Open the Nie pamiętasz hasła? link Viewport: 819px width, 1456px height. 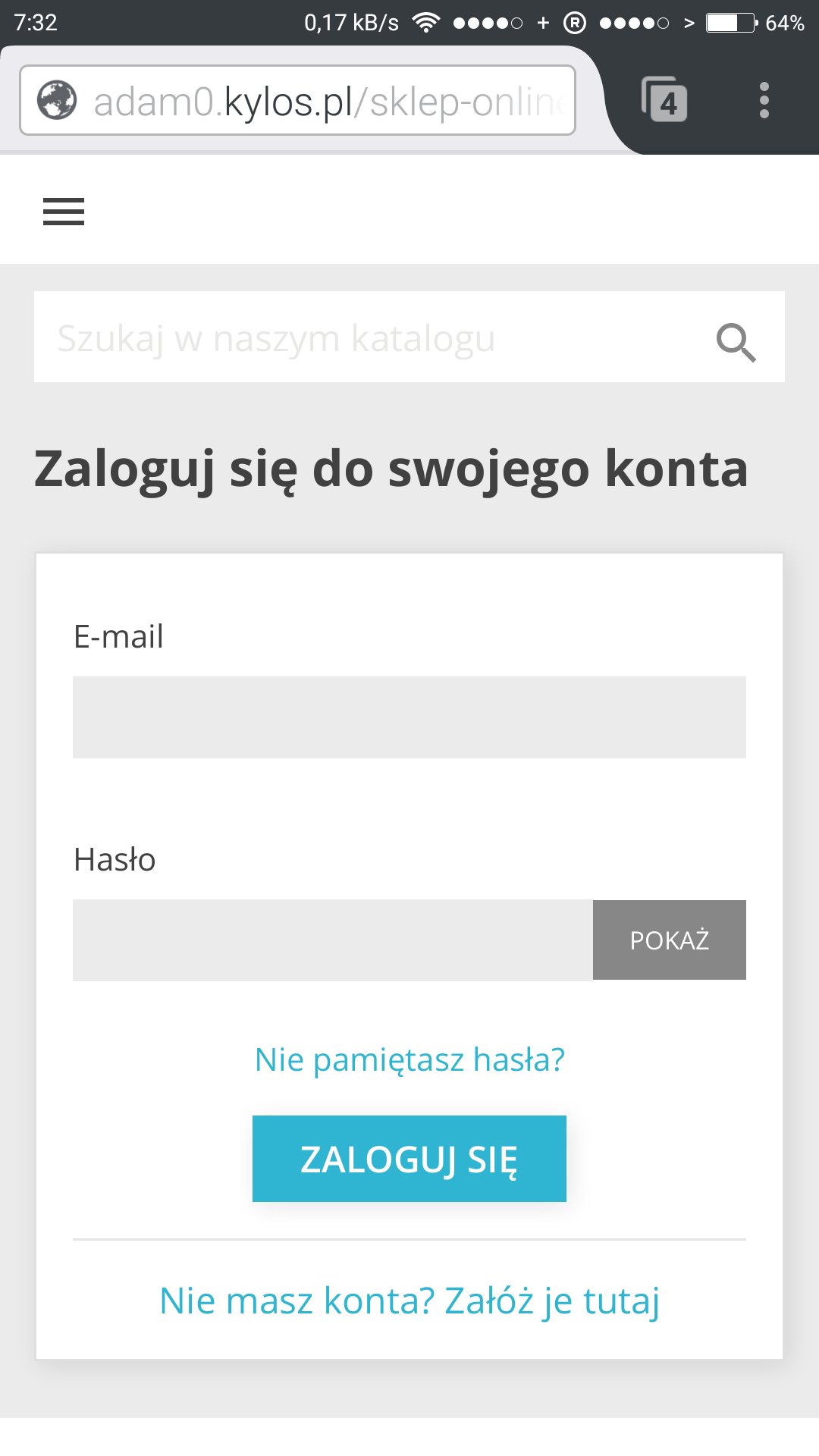409,1059
